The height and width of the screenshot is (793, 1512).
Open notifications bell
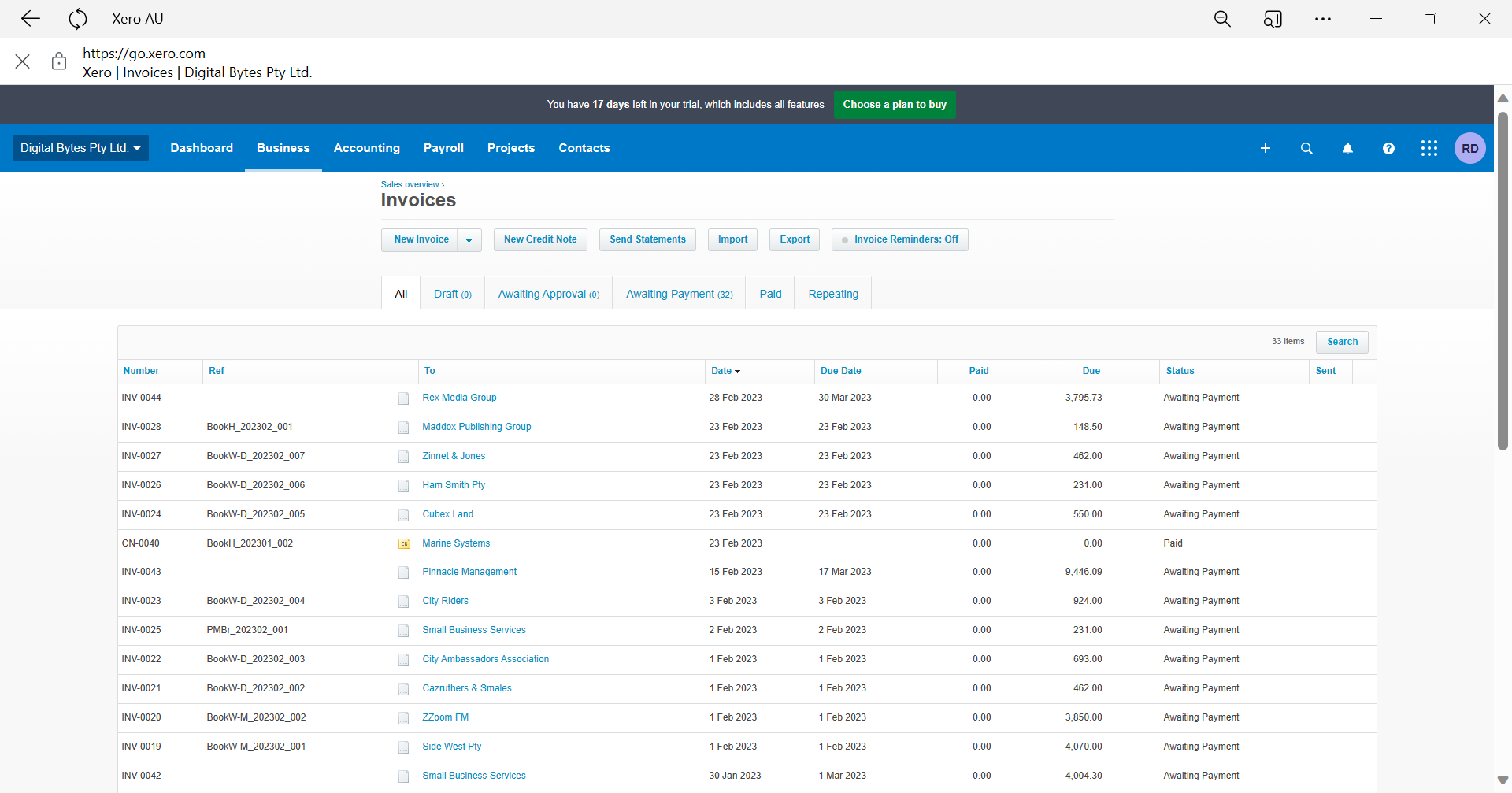coord(1347,148)
